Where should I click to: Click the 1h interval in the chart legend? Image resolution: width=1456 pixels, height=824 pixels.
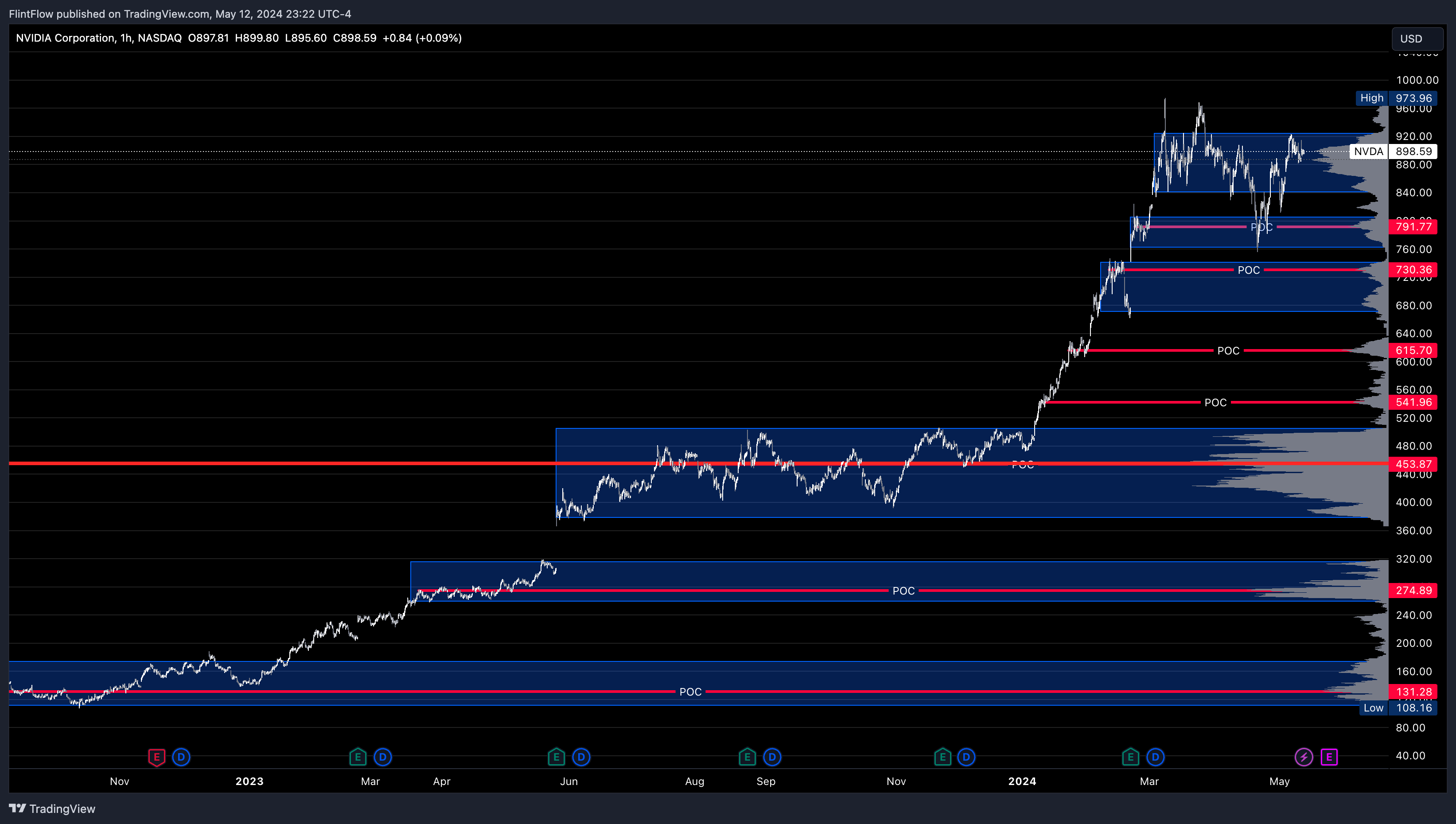[126, 38]
